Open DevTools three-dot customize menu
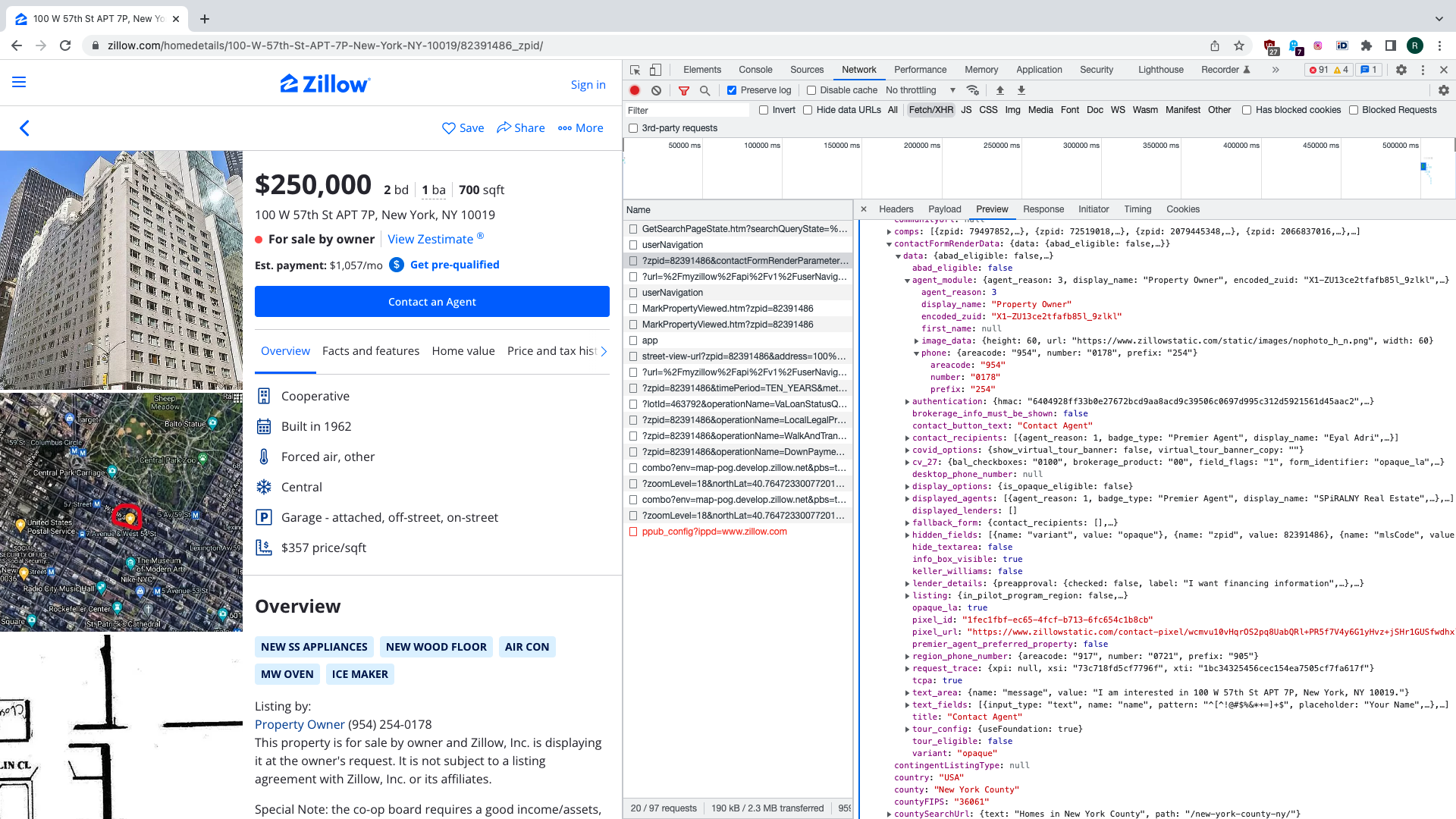 (x=1423, y=70)
